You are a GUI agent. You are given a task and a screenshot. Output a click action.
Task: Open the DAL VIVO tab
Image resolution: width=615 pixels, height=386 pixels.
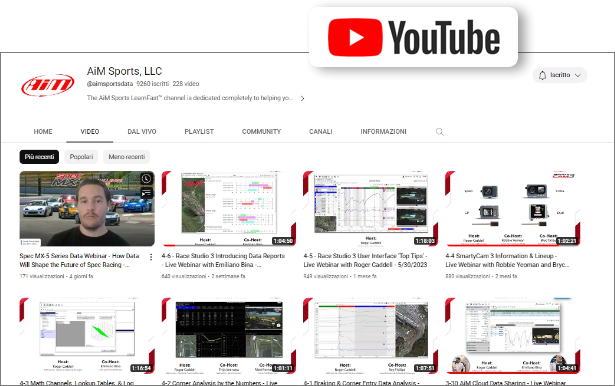tap(142, 132)
